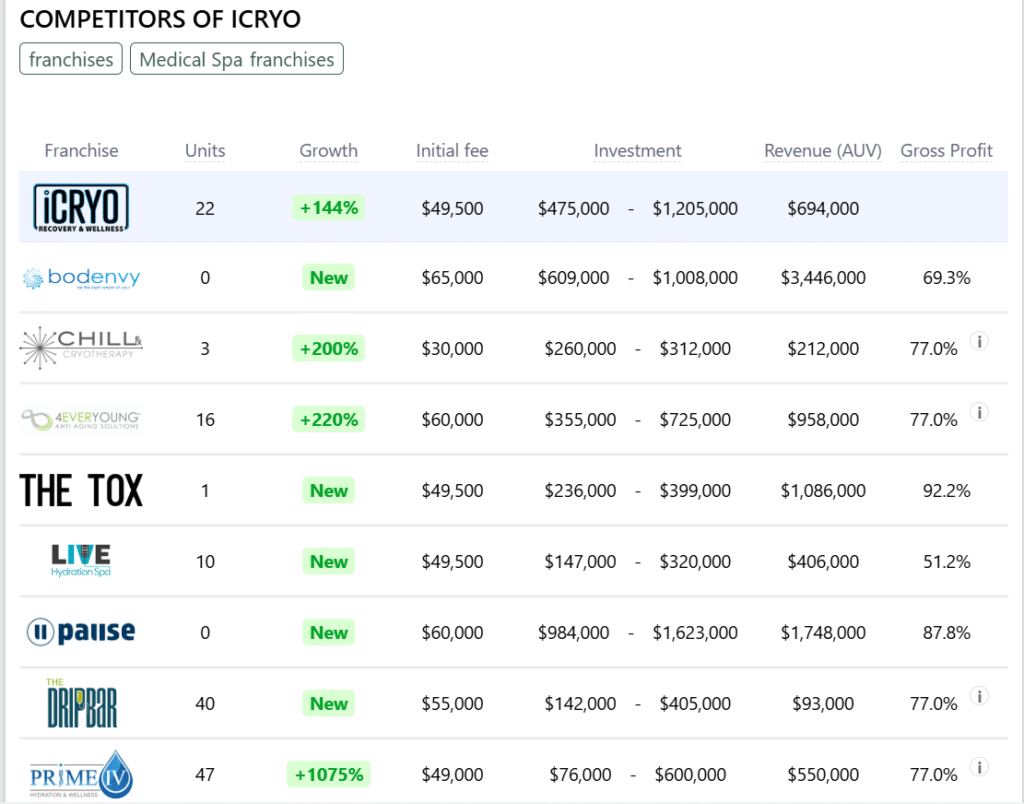
Task: Open the Live Hydration Spa logo
Action: tap(81, 561)
